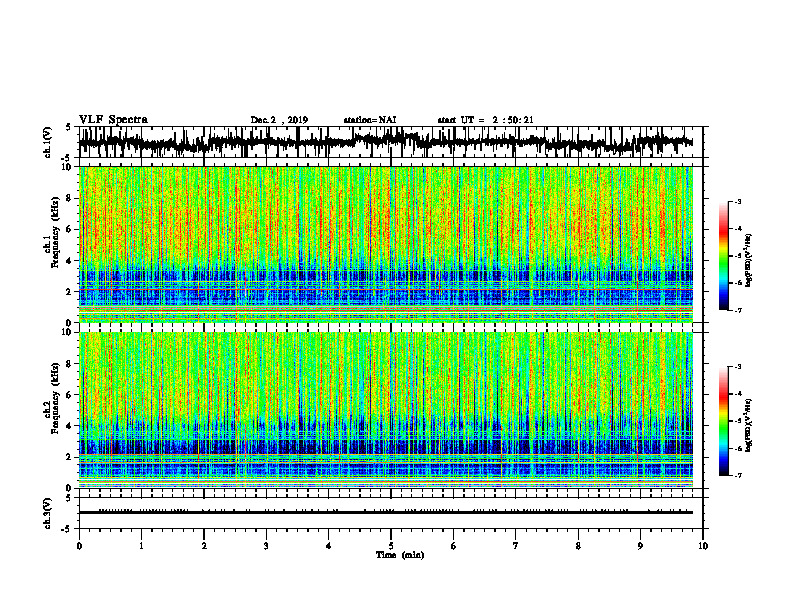
Task: Click time axis tick label "4"
Action: [x=329, y=546]
